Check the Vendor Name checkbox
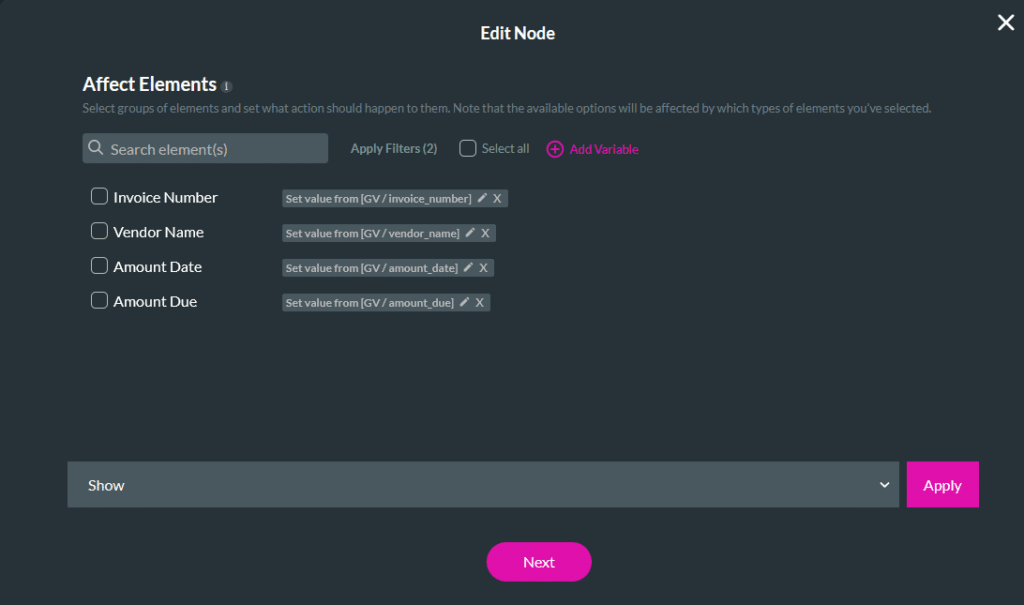Screen dimensions: 1024x605 99,231
